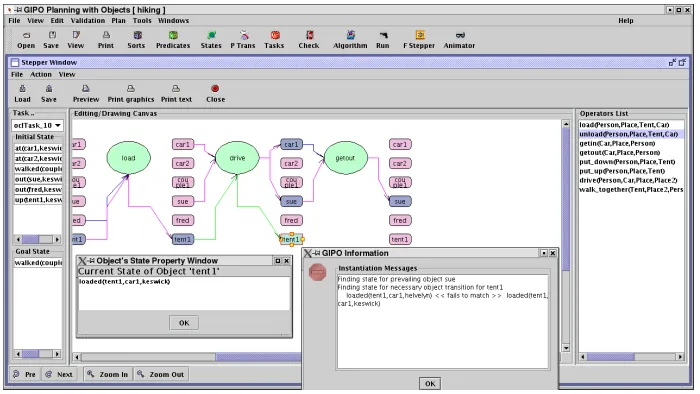Click the Zoom In button

tap(107, 374)
